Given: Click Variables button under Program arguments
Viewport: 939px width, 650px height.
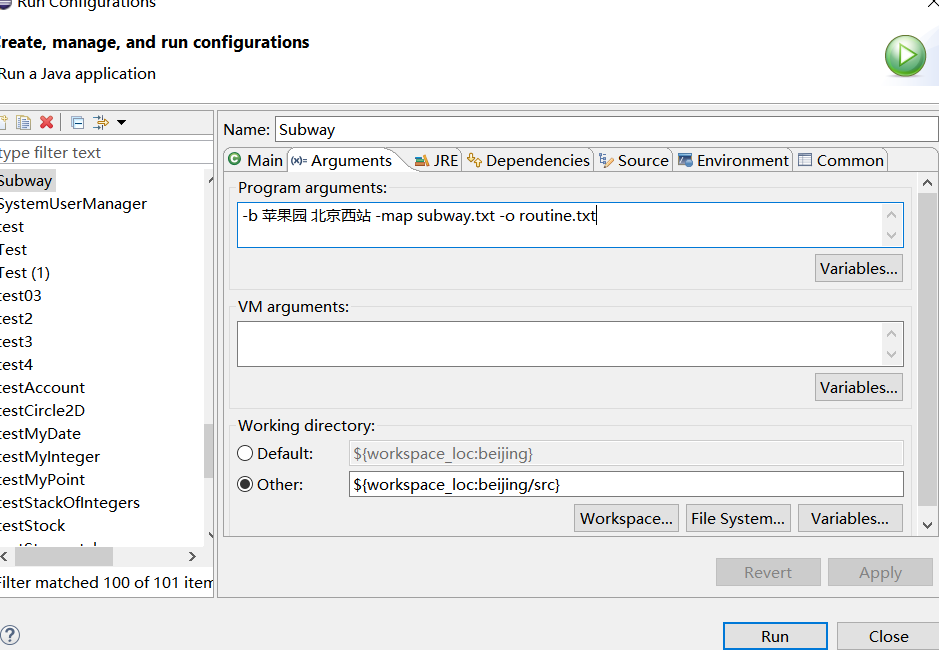Looking at the screenshot, I should [859, 268].
